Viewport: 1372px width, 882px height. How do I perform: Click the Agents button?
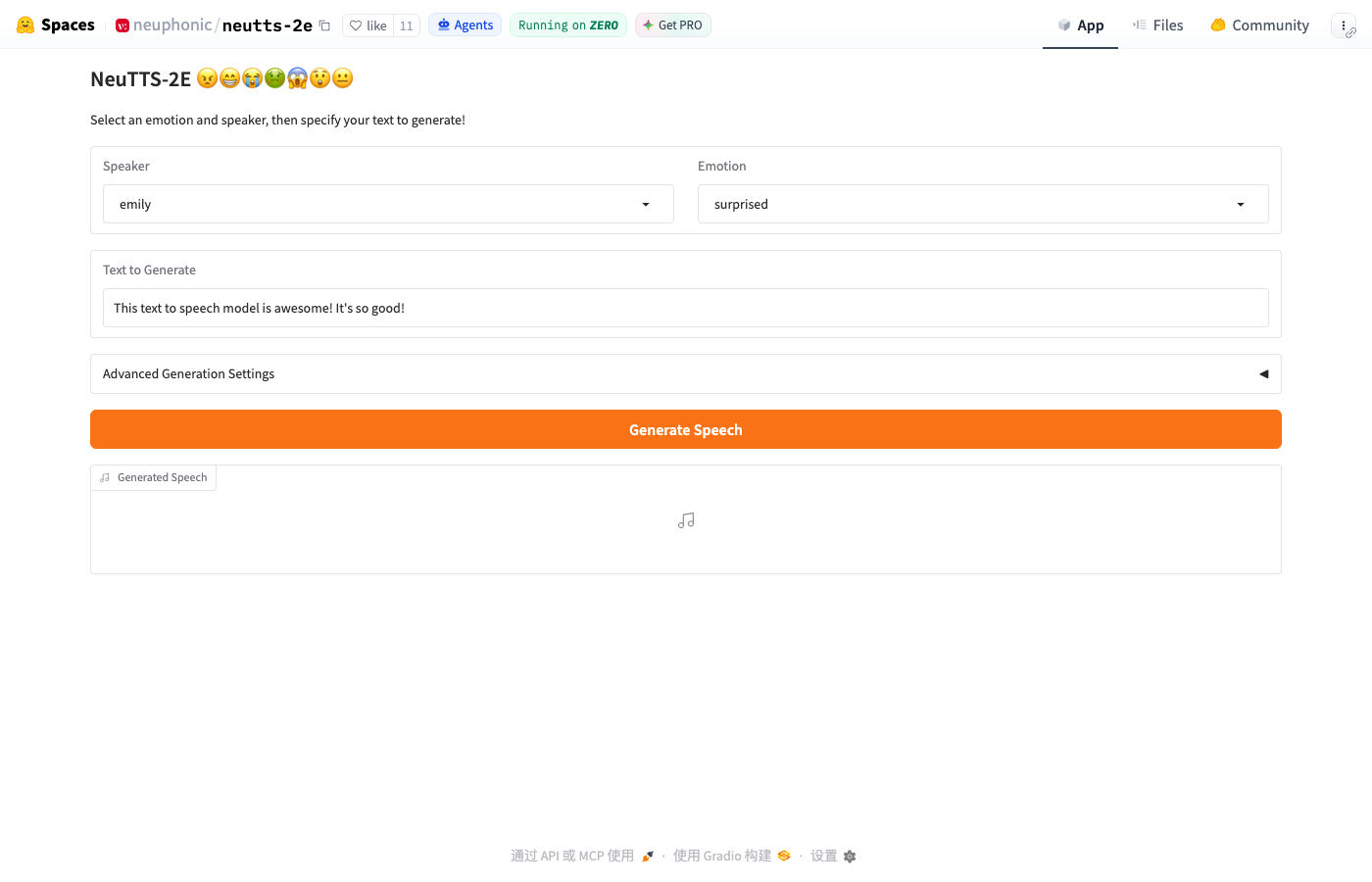click(465, 25)
